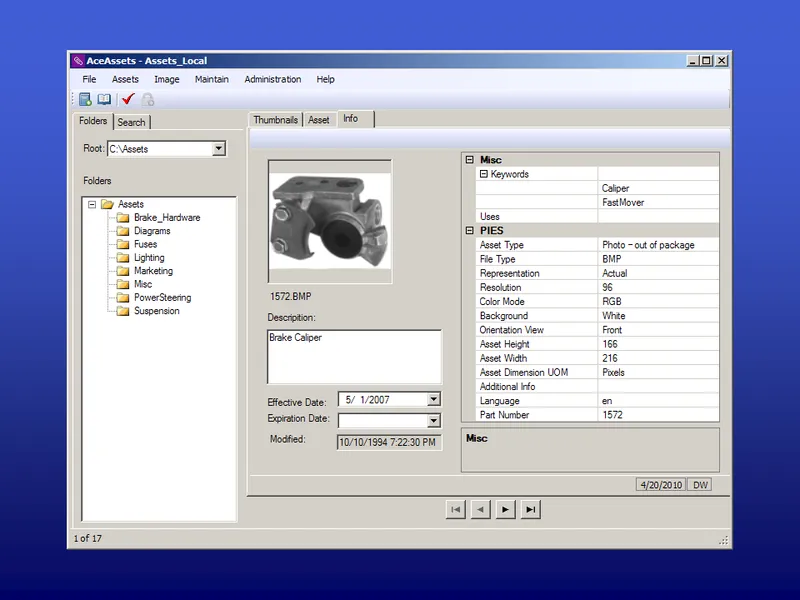This screenshot has width=800, height=600.
Task: Collapse the Assets folder tree node
Action: [x=91, y=203]
